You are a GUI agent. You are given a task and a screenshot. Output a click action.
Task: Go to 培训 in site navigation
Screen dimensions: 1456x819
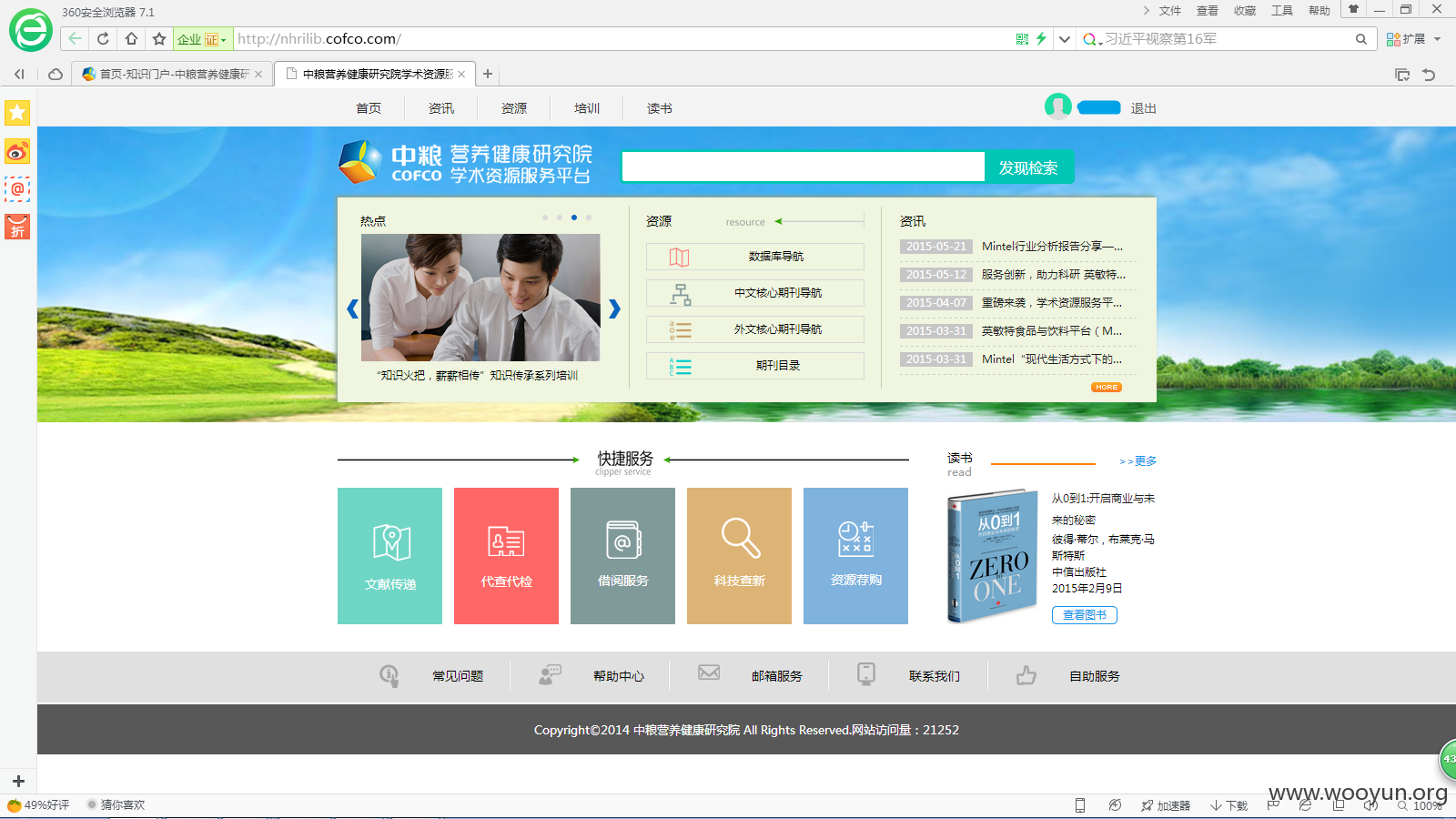tap(587, 108)
